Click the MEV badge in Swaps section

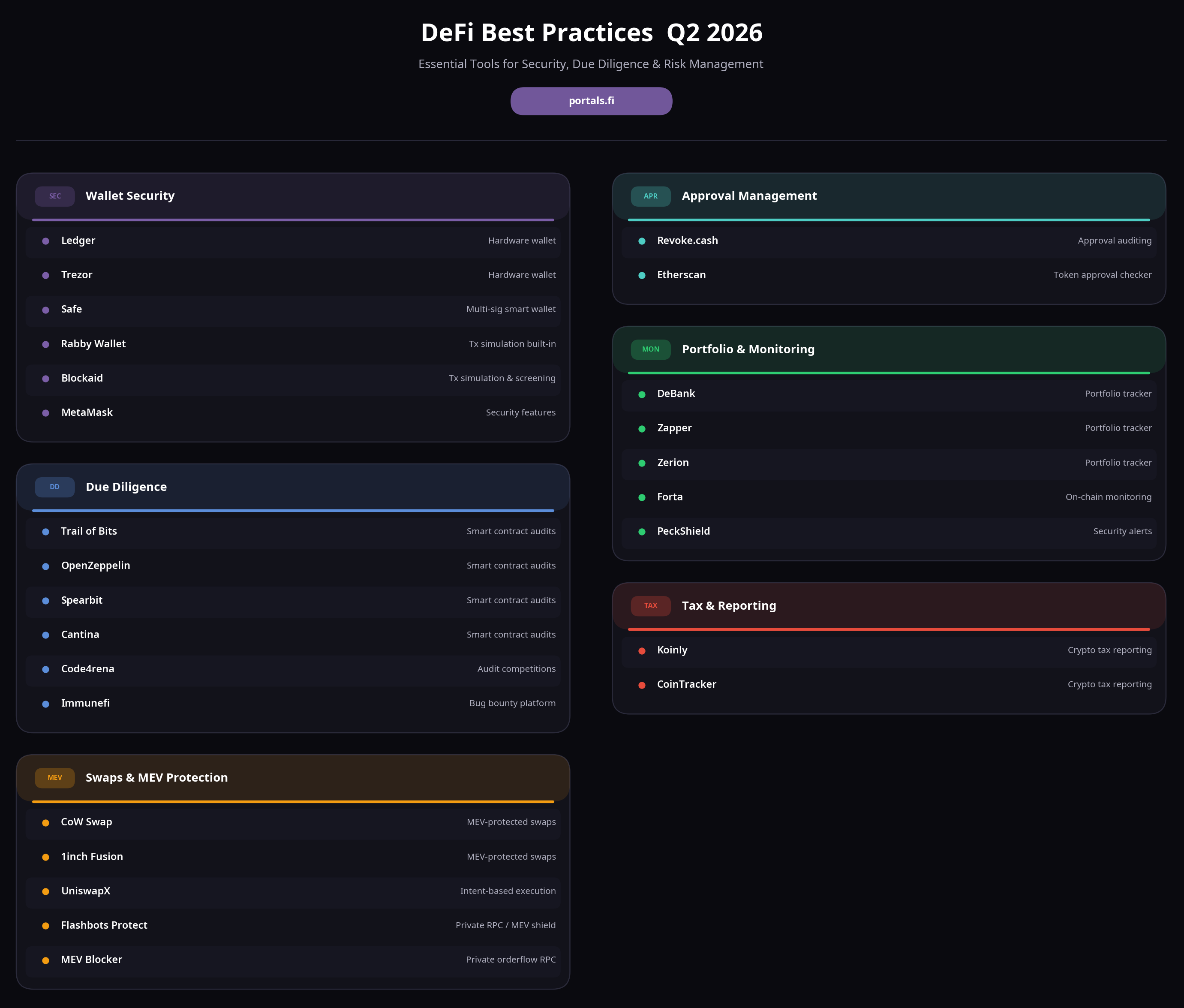coord(55,778)
